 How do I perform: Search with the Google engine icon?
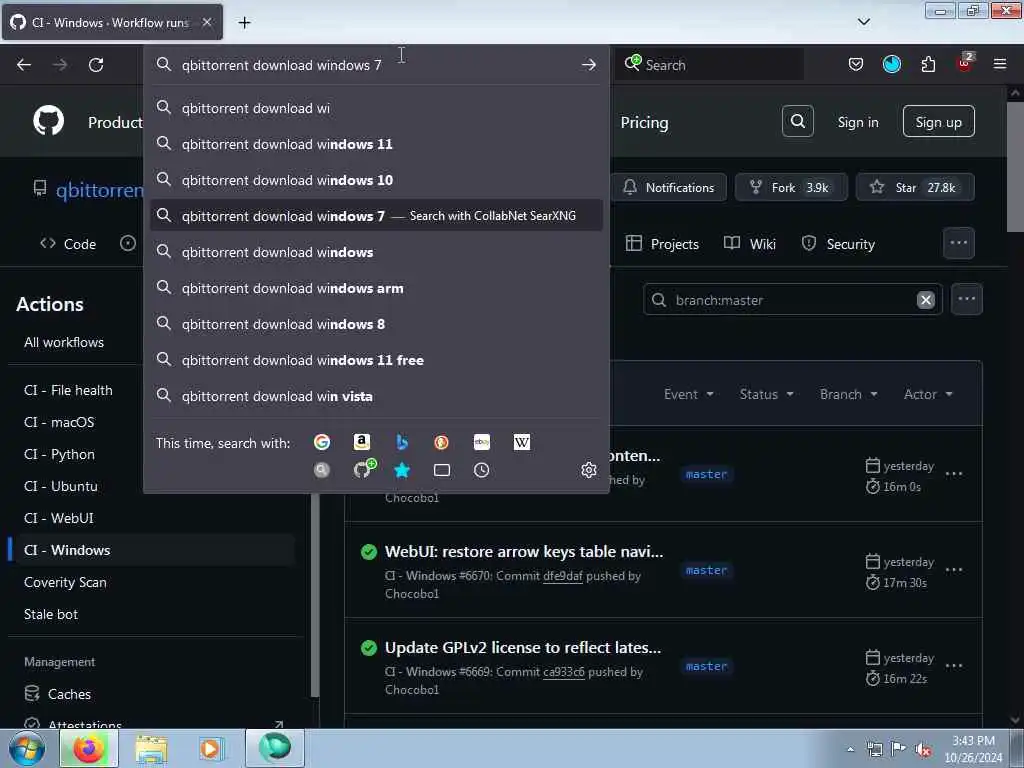321,443
